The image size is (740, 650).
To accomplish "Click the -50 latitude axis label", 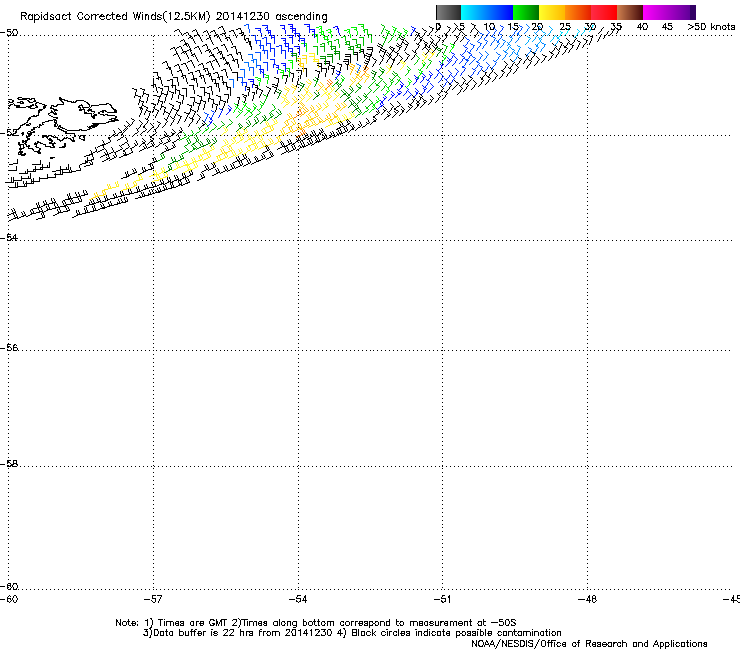I will pos(9,33).
